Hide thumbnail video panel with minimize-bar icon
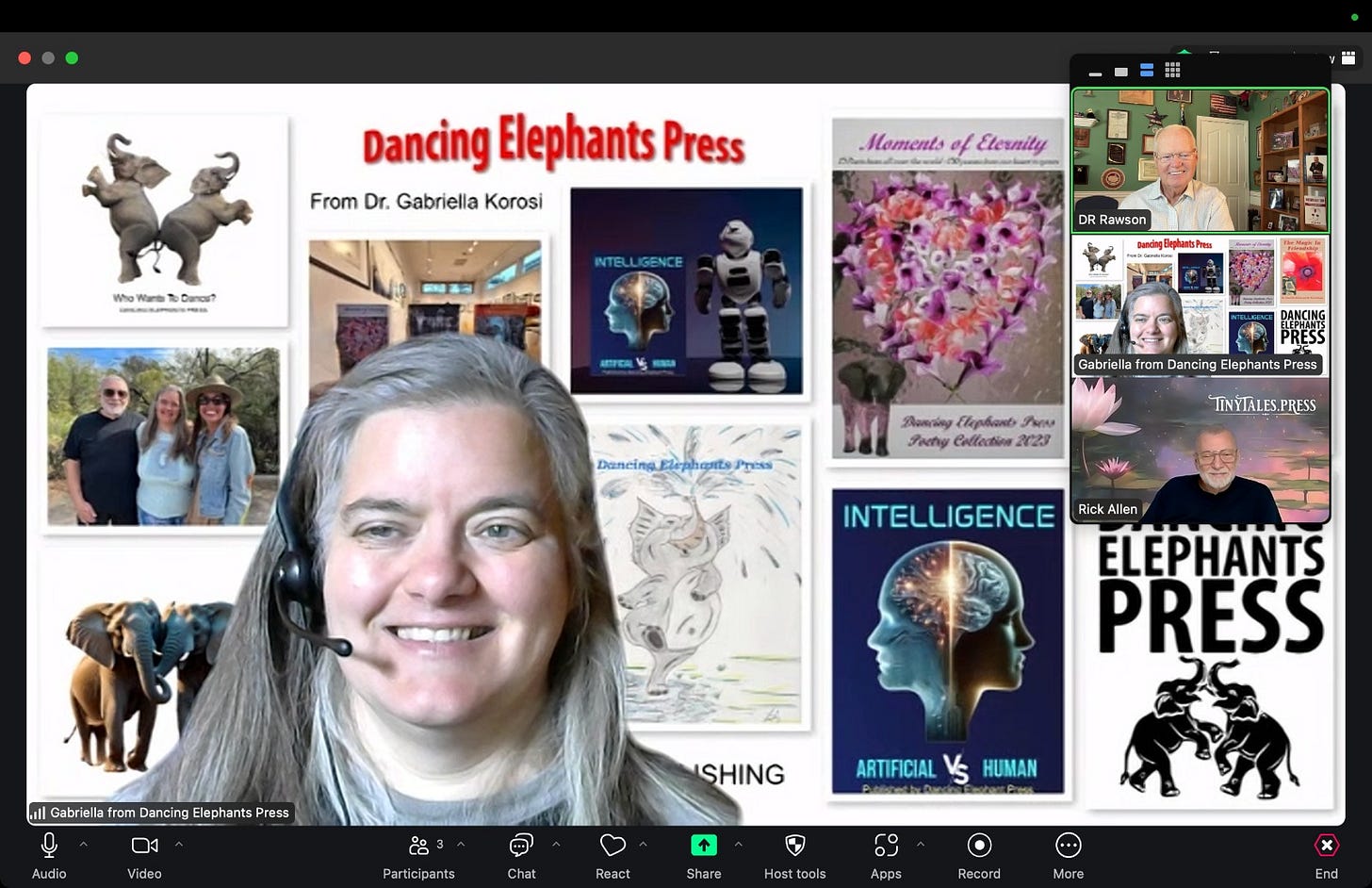 1095,72
